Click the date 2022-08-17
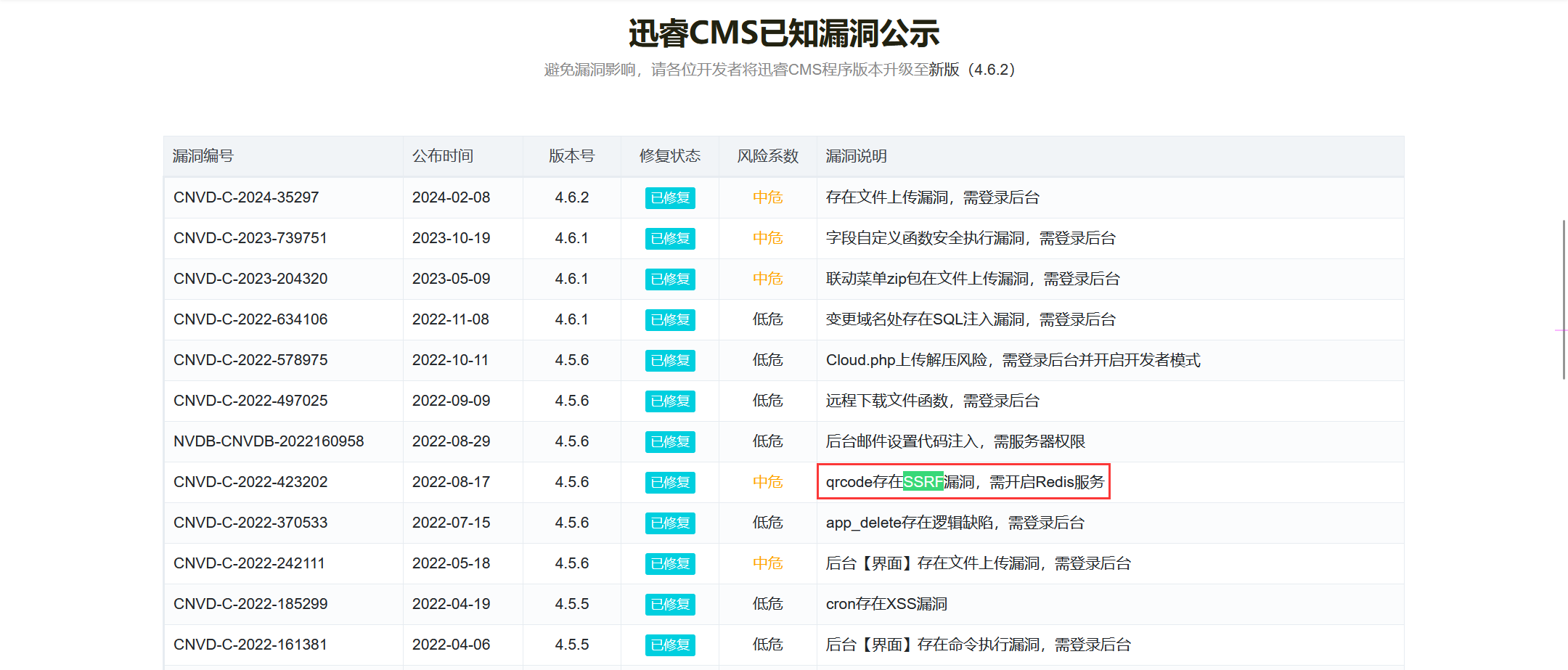Viewport: 1568px width, 670px height. (452, 482)
